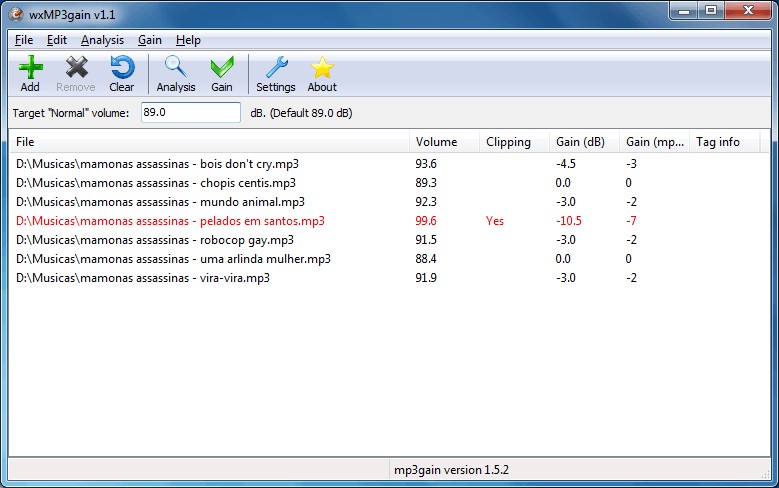The height and width of the screenshot is (488, 779).
Task: Select the pelados em santos.mp3 row
Action: coord(170,221)
